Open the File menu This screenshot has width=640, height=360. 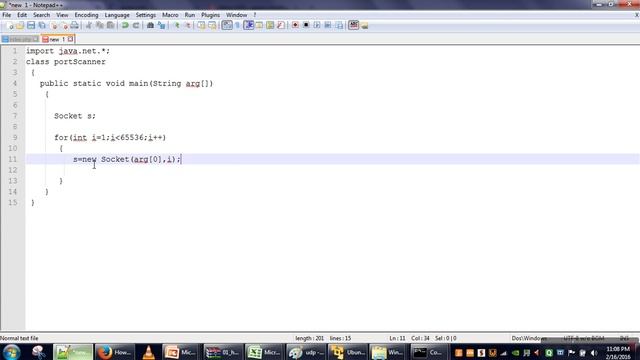tap(7, 15)
